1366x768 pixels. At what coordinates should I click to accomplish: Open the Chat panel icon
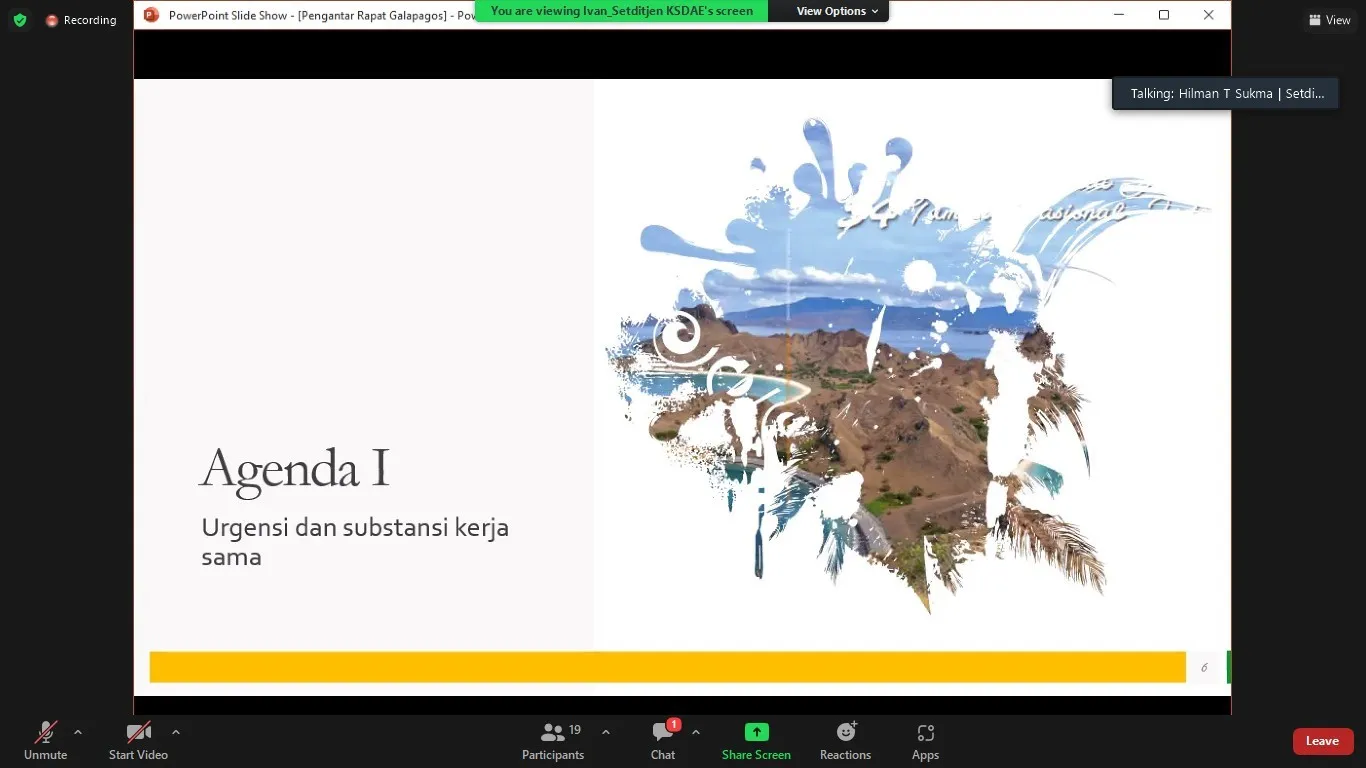(x=663, y=733)
